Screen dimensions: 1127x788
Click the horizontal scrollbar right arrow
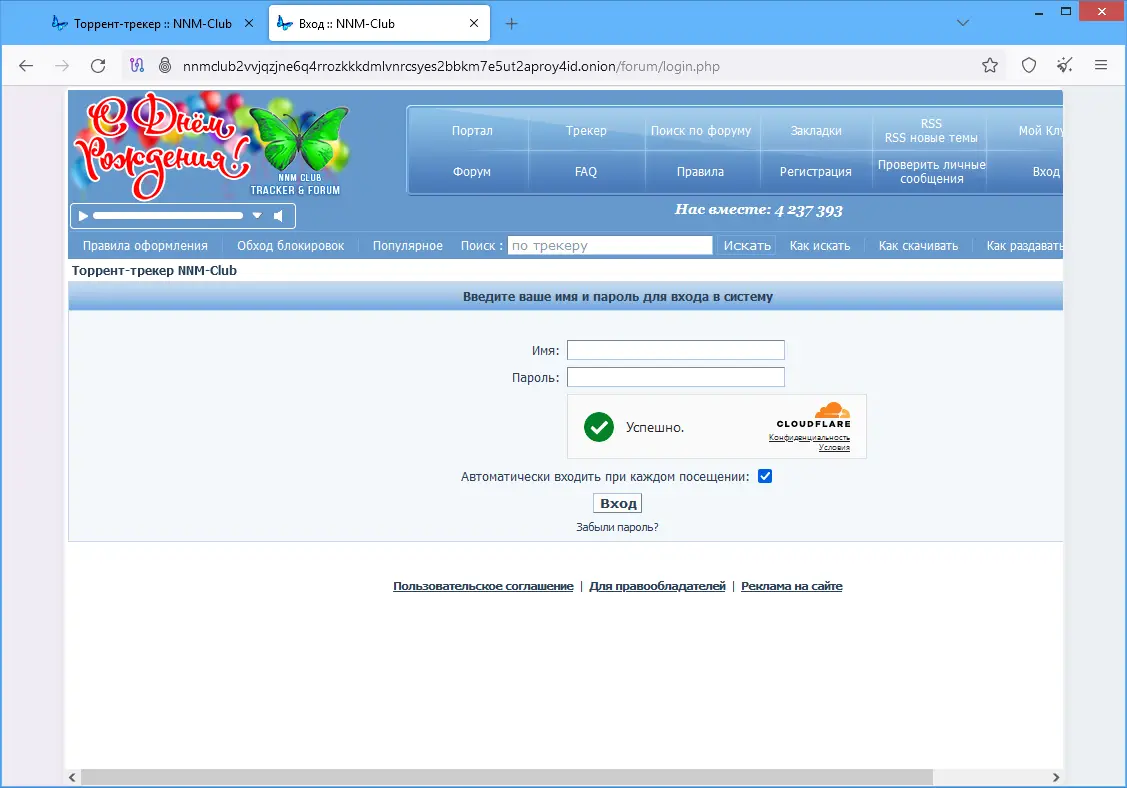1055,777
